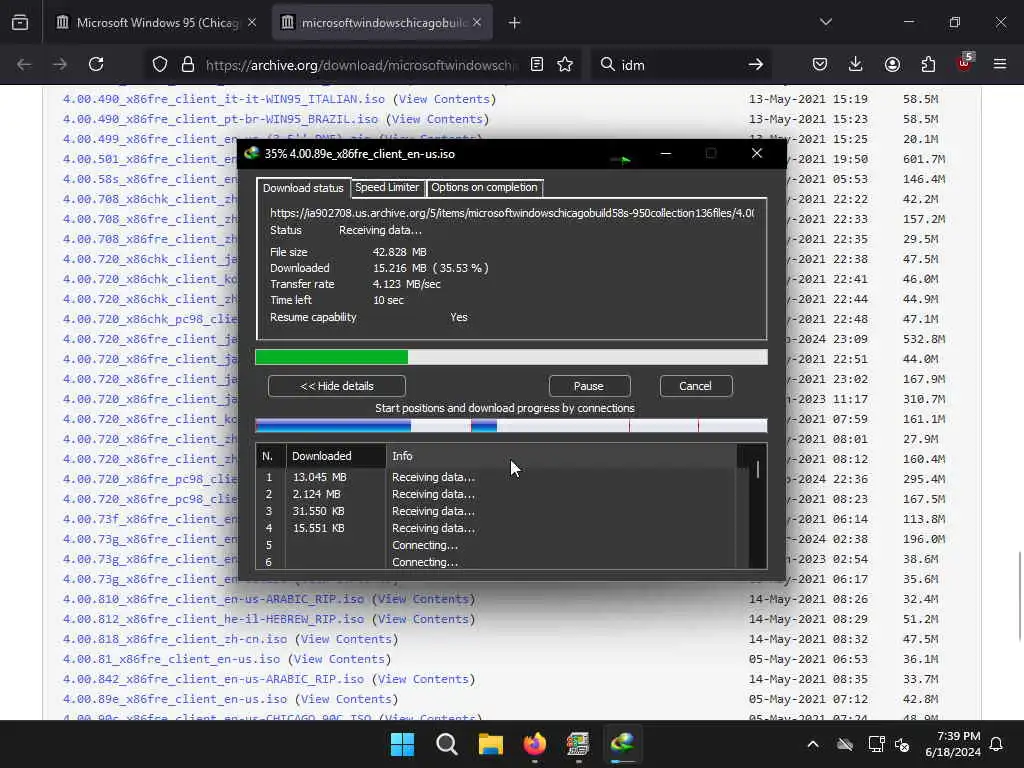Click the address bar URL field
Screen dimensions: 1024x768
(x=360, y=65)
